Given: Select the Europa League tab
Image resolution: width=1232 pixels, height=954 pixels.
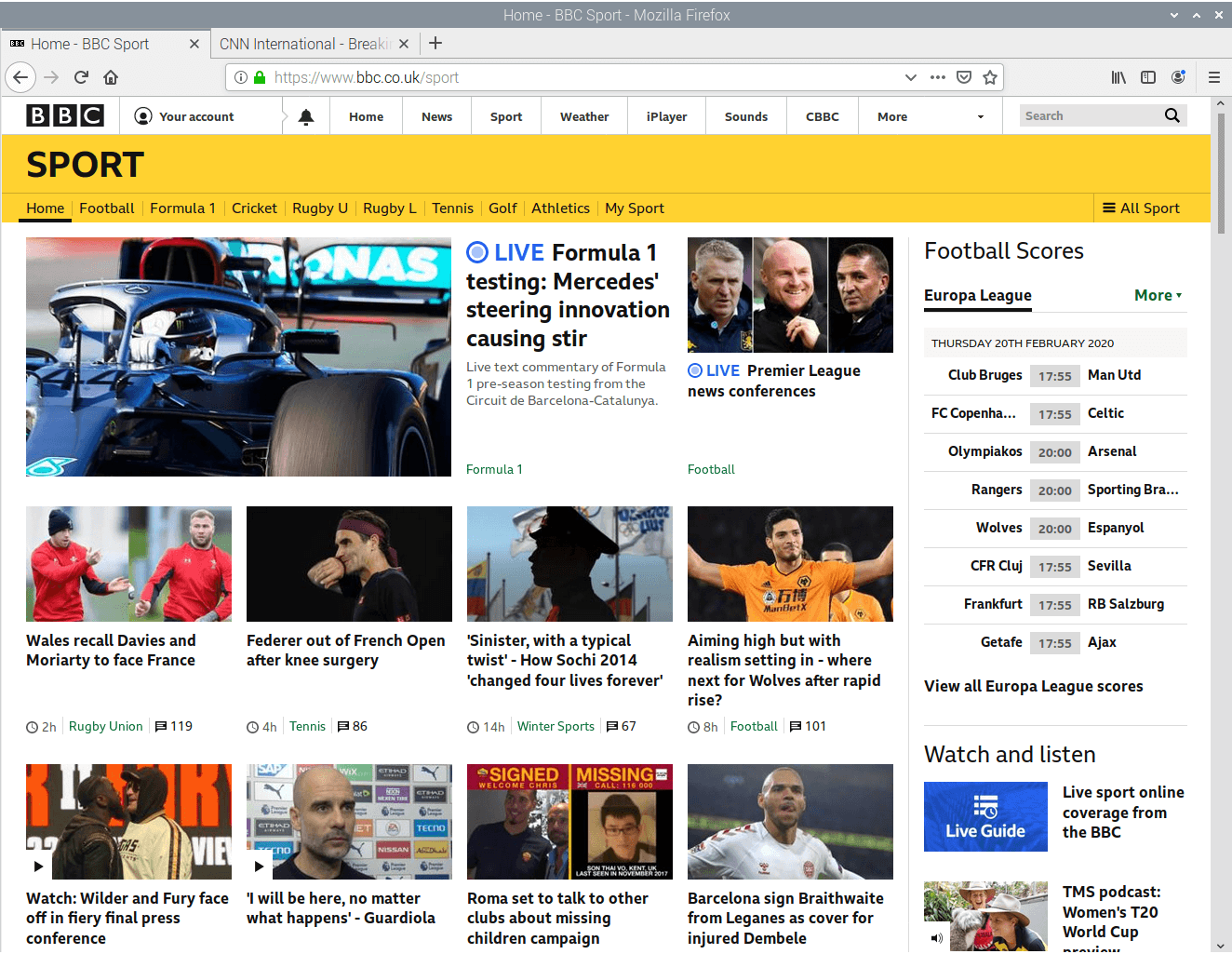Looking at the screenshot, I should coord(978,295).
